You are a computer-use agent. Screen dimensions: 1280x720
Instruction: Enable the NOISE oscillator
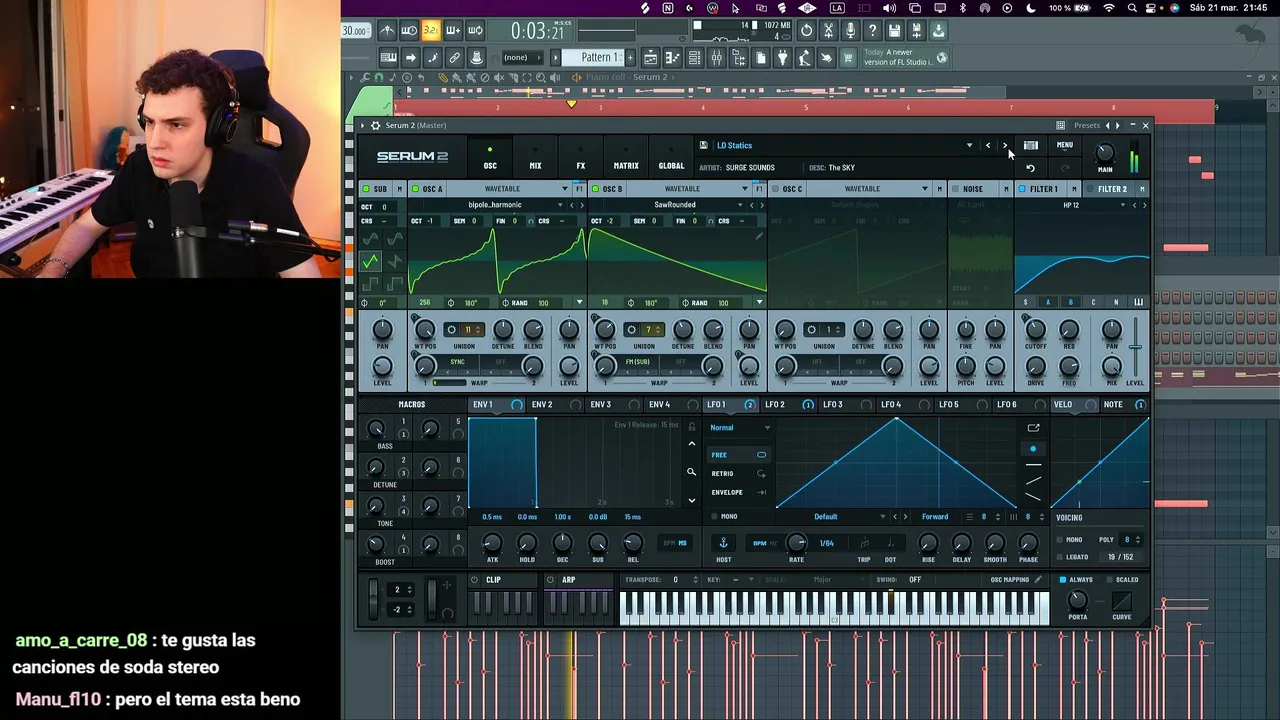(954, 189)
